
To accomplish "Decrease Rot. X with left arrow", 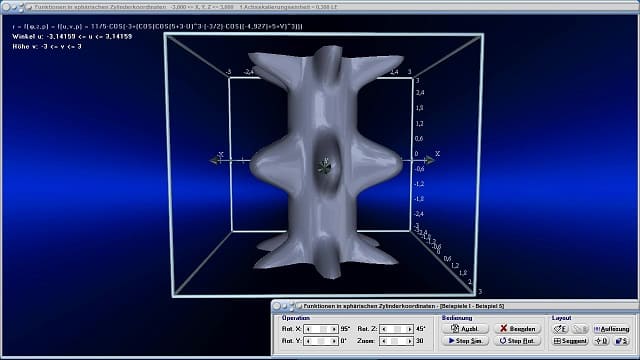I will pyautogui.click(x=308, y=329).
